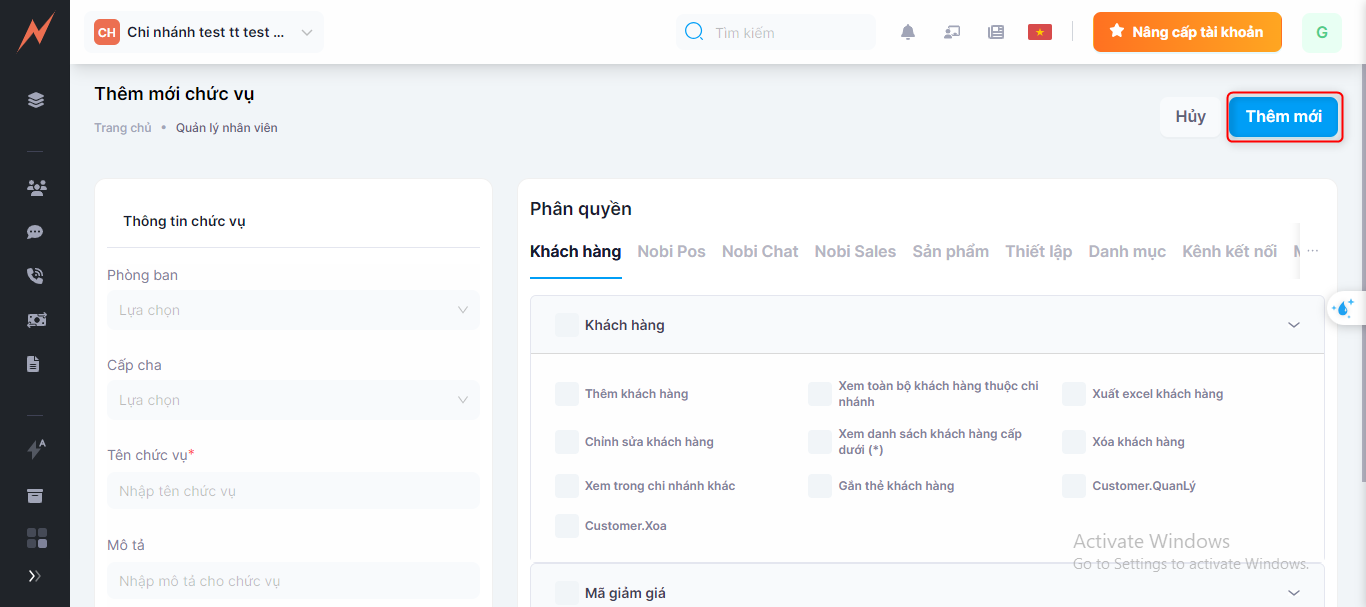Viewport: 1366px width, 607px height.
Task: Tick the 'Xuất excel khách hàng' checkbox
Action: coord(1074,394)
